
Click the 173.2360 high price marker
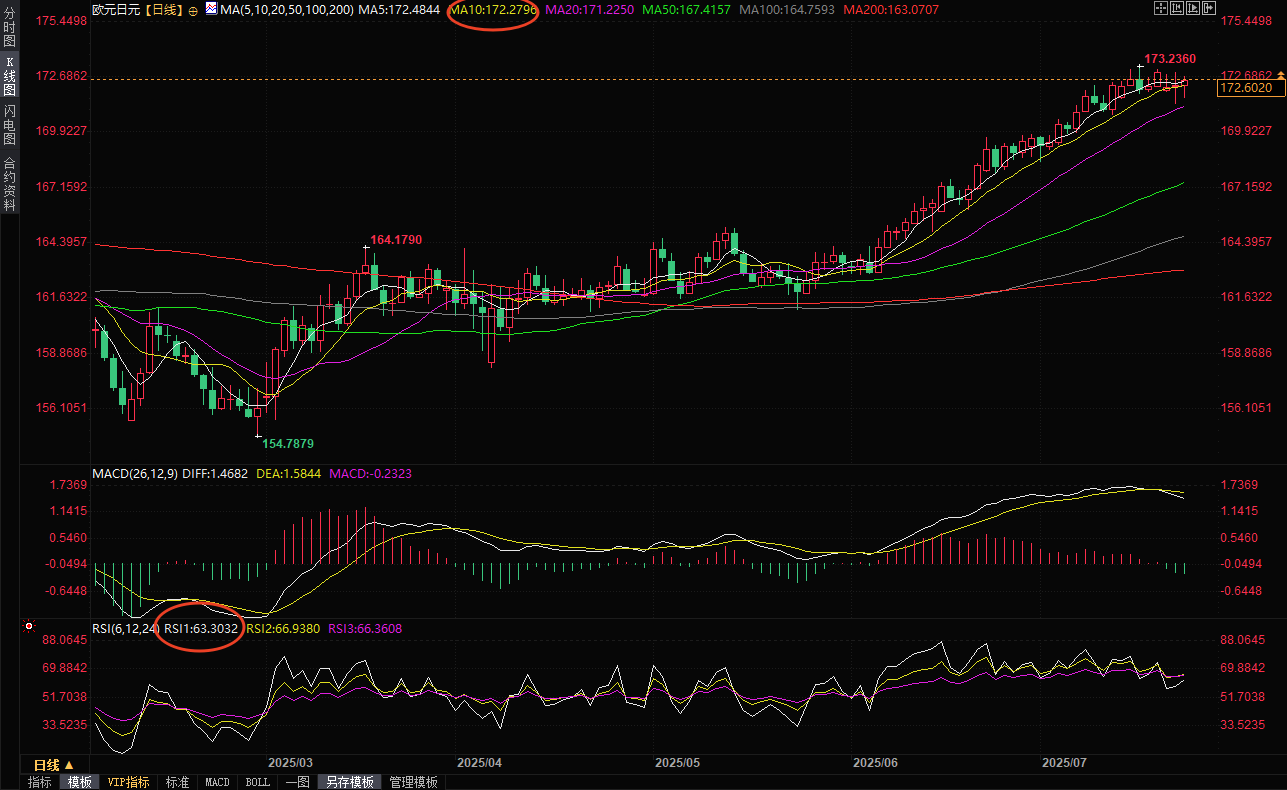pyautogui.click(x=1170, y=59)
